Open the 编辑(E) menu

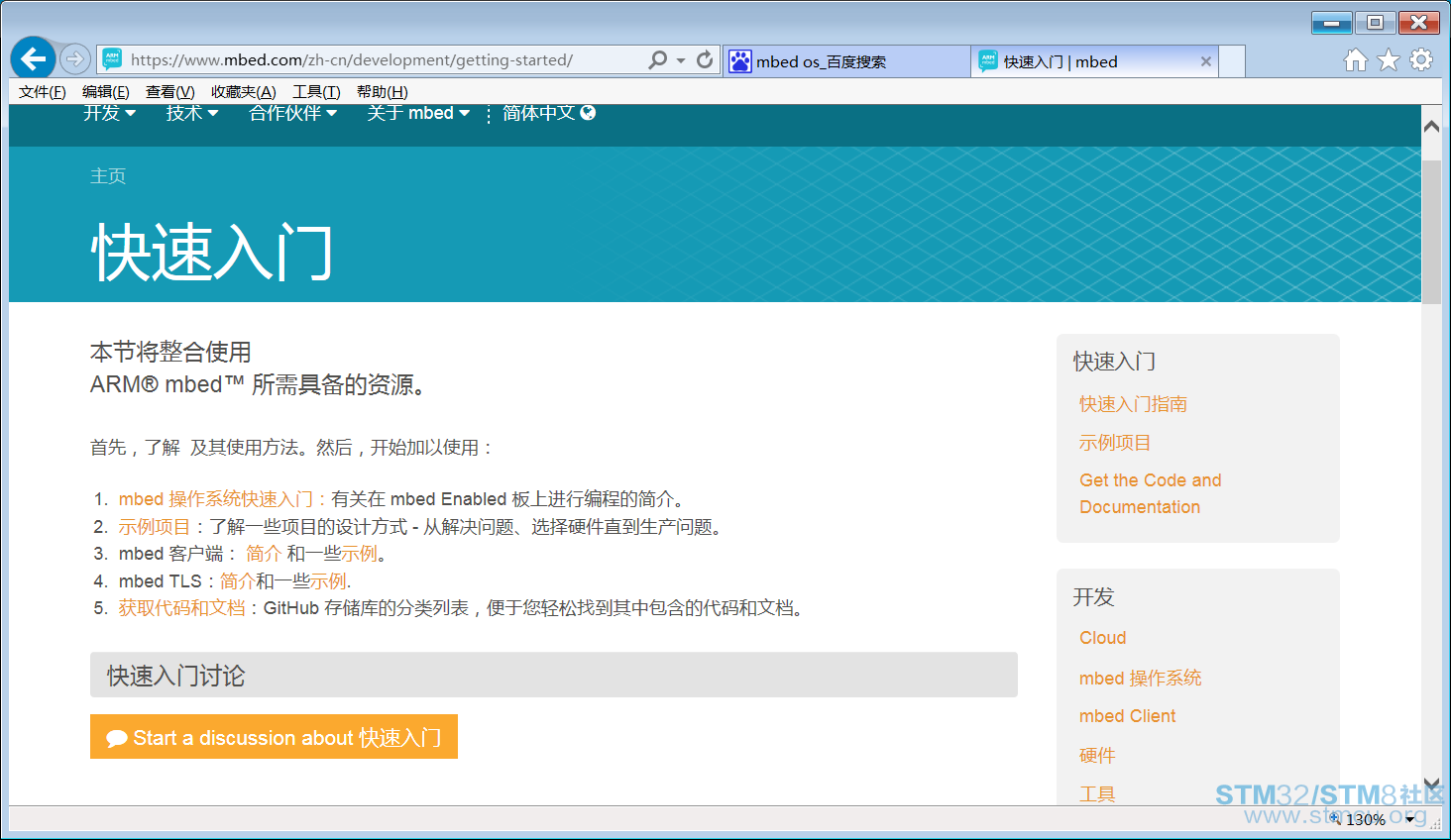coord(105,92)
